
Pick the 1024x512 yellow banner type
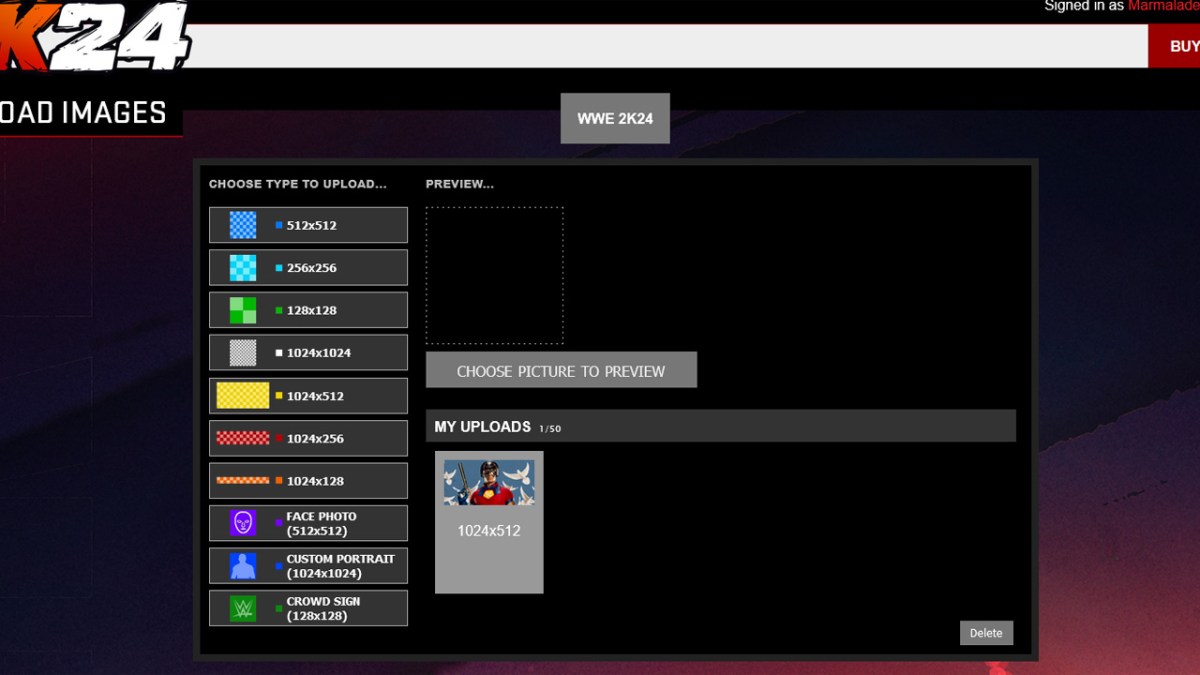pos(307,395)
